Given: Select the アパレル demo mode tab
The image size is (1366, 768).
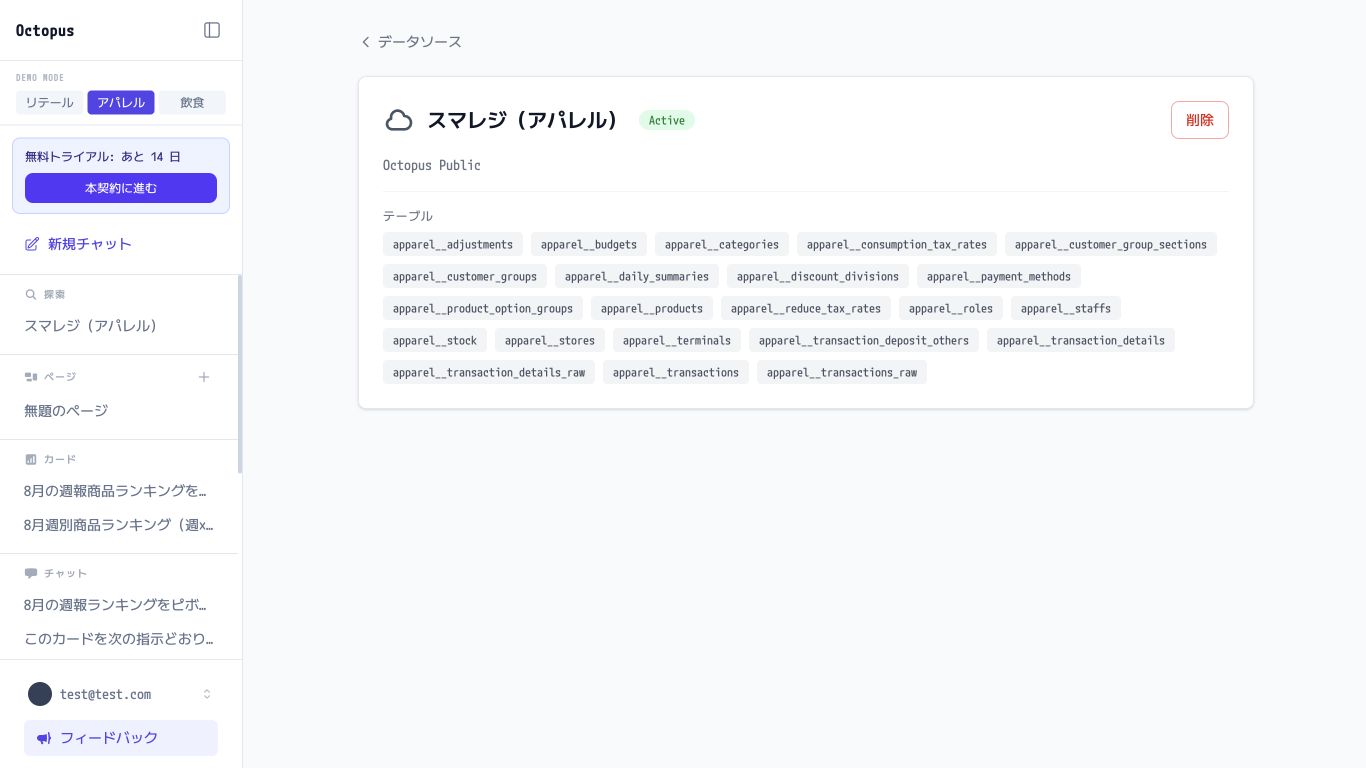Looking at the screenshot, I should pyautogui.click(x=121, y=103).
